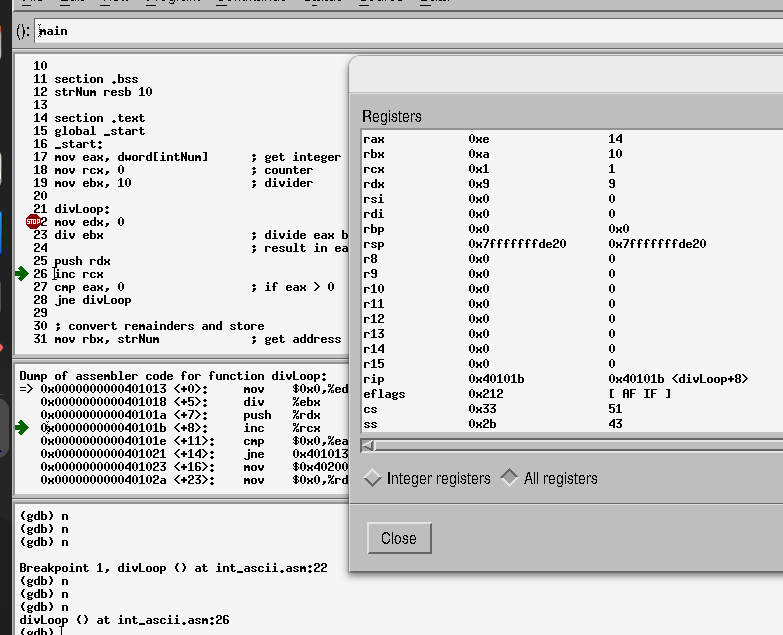Select the rcx register row
Screen dimensions: 783x635
tap(572, 169)
